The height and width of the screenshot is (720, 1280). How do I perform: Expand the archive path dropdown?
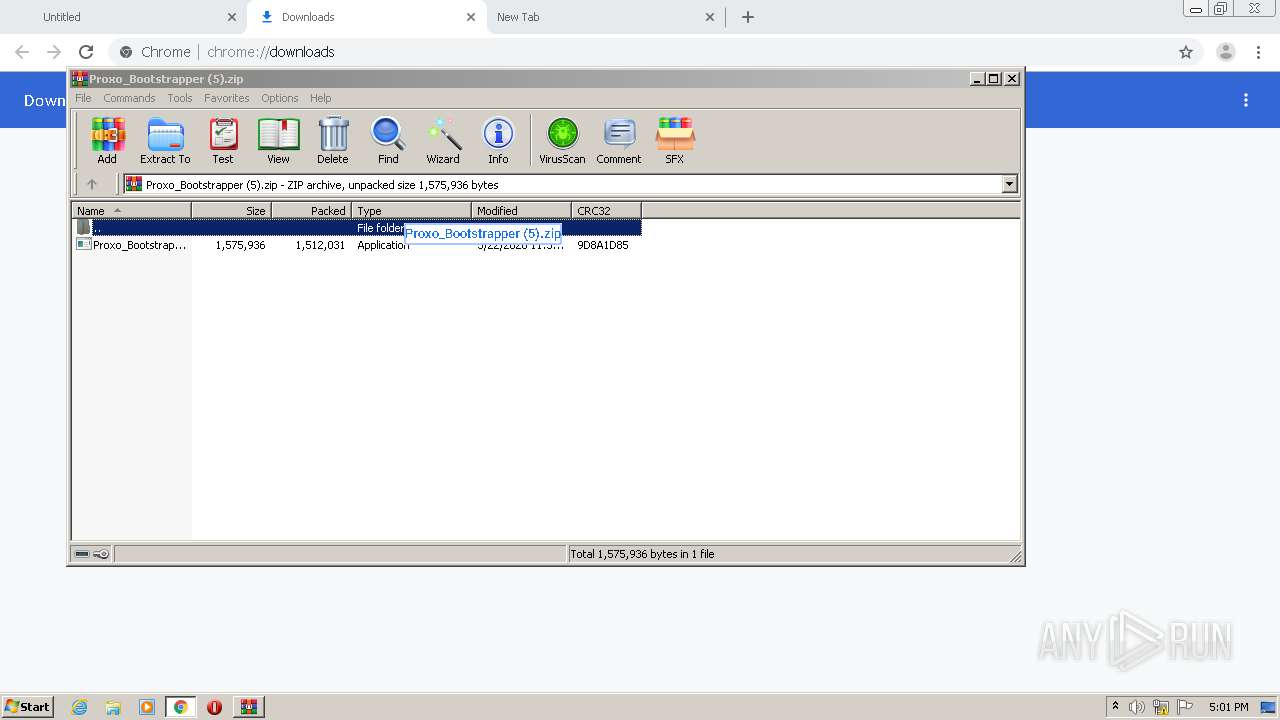pos(1009,184)
